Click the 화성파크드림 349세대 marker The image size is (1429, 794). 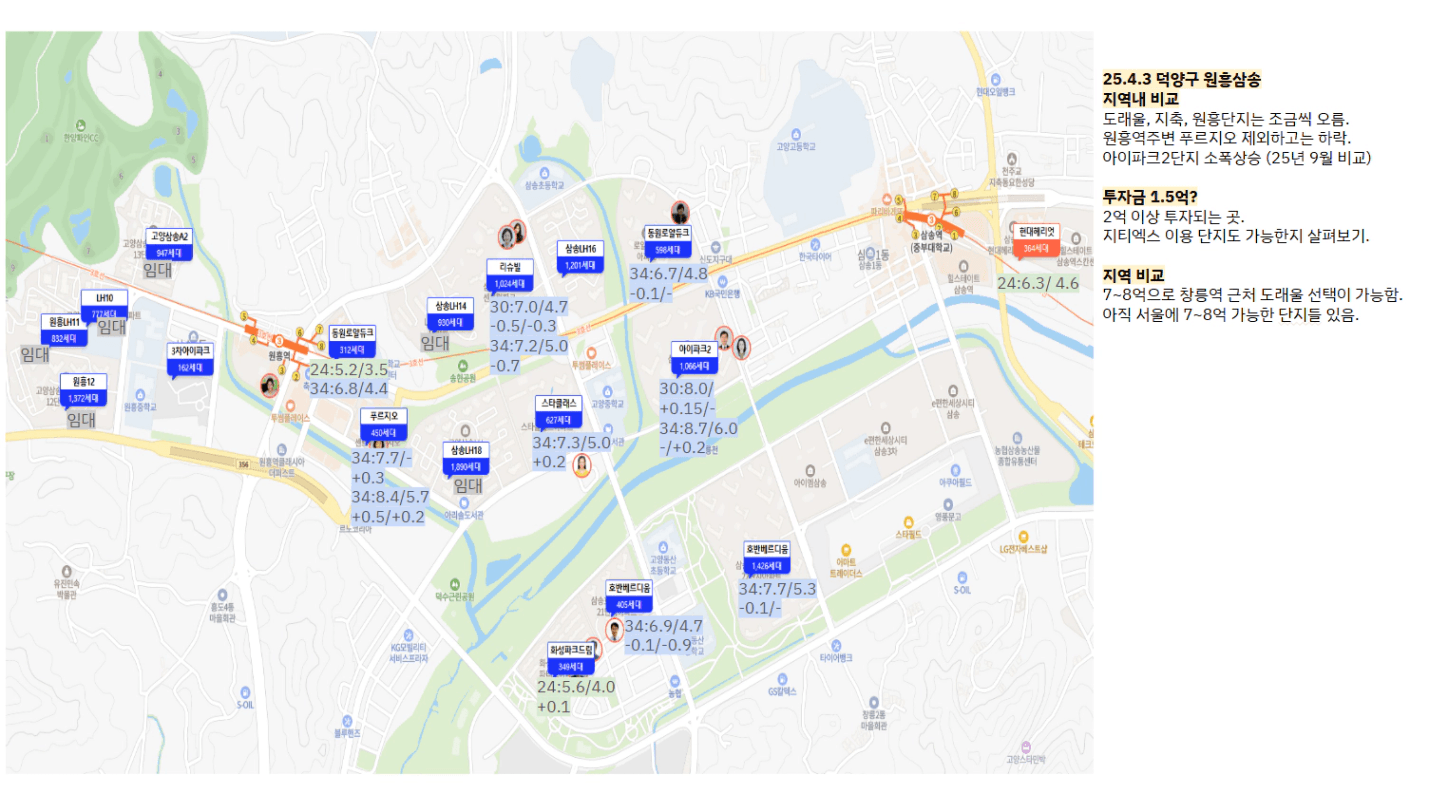point(571,658)
